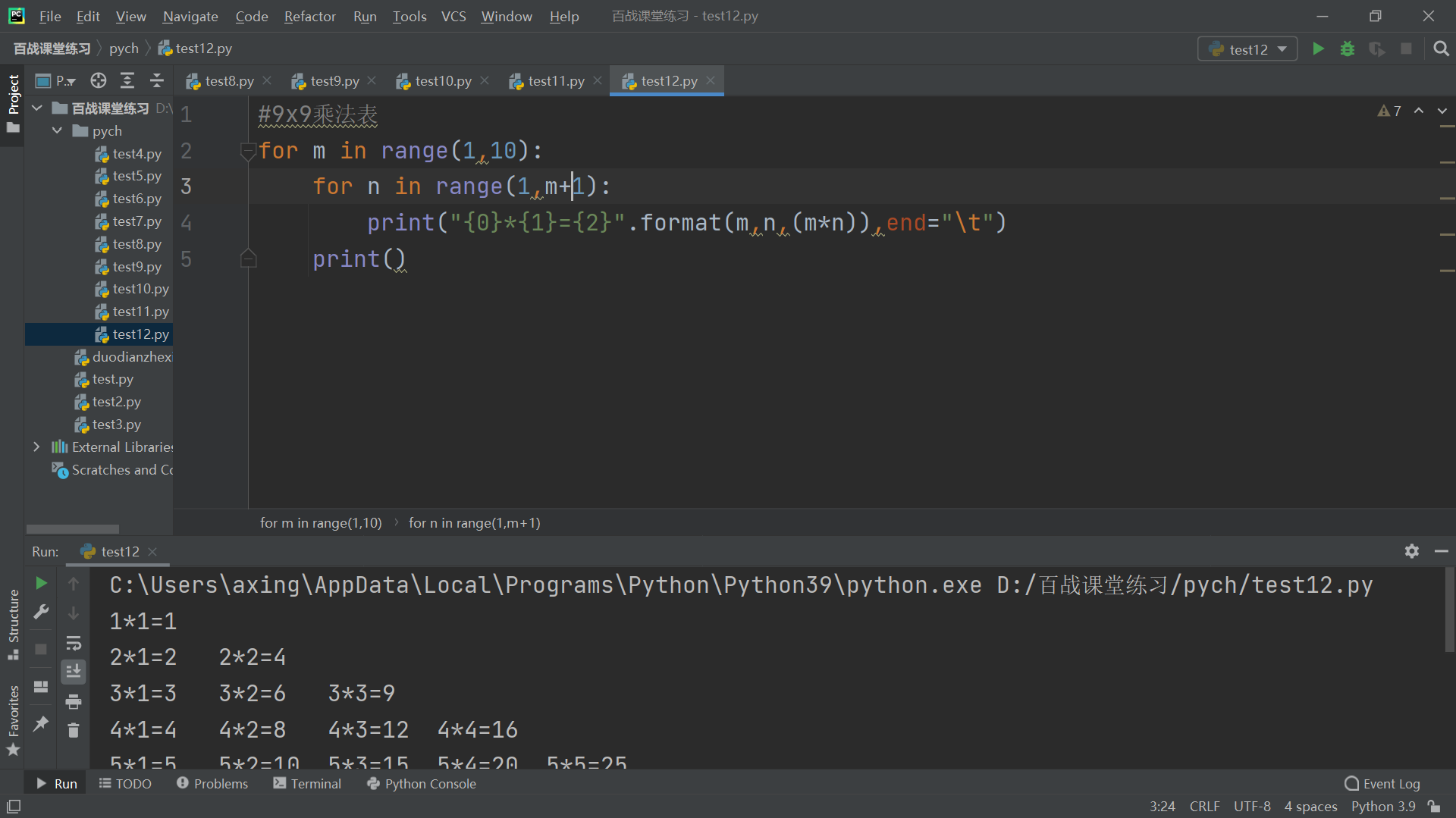This screenshot has height=818, width=1456.
Task: Click the stop button in top toolbar
Action: (1406, 49)
